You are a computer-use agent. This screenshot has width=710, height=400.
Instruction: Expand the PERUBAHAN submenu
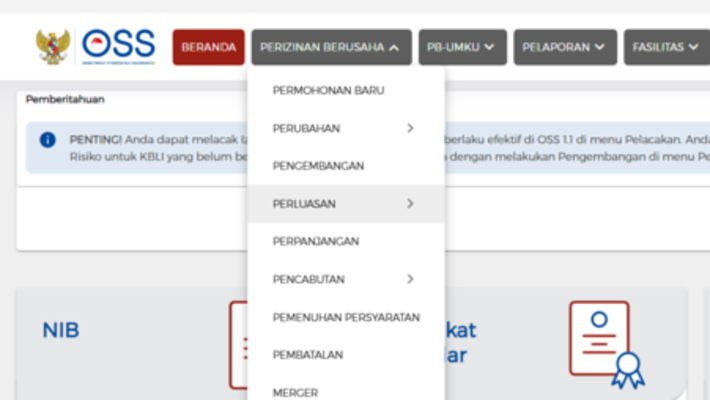pos(346,128)
